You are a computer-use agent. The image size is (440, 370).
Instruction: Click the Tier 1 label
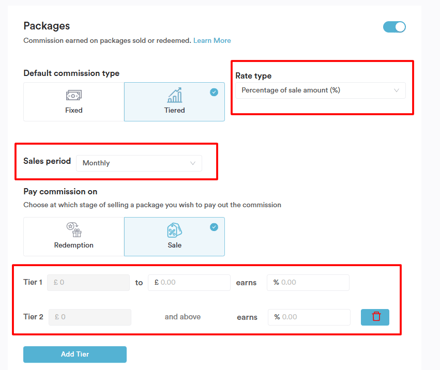click(33, 282)
